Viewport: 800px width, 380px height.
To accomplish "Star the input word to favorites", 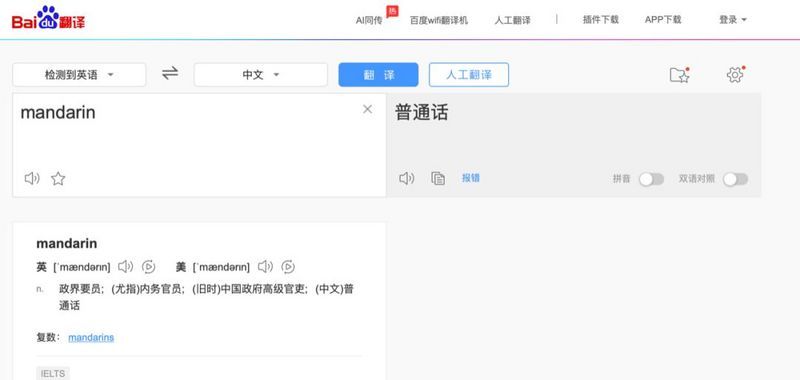I will point(58,179).
